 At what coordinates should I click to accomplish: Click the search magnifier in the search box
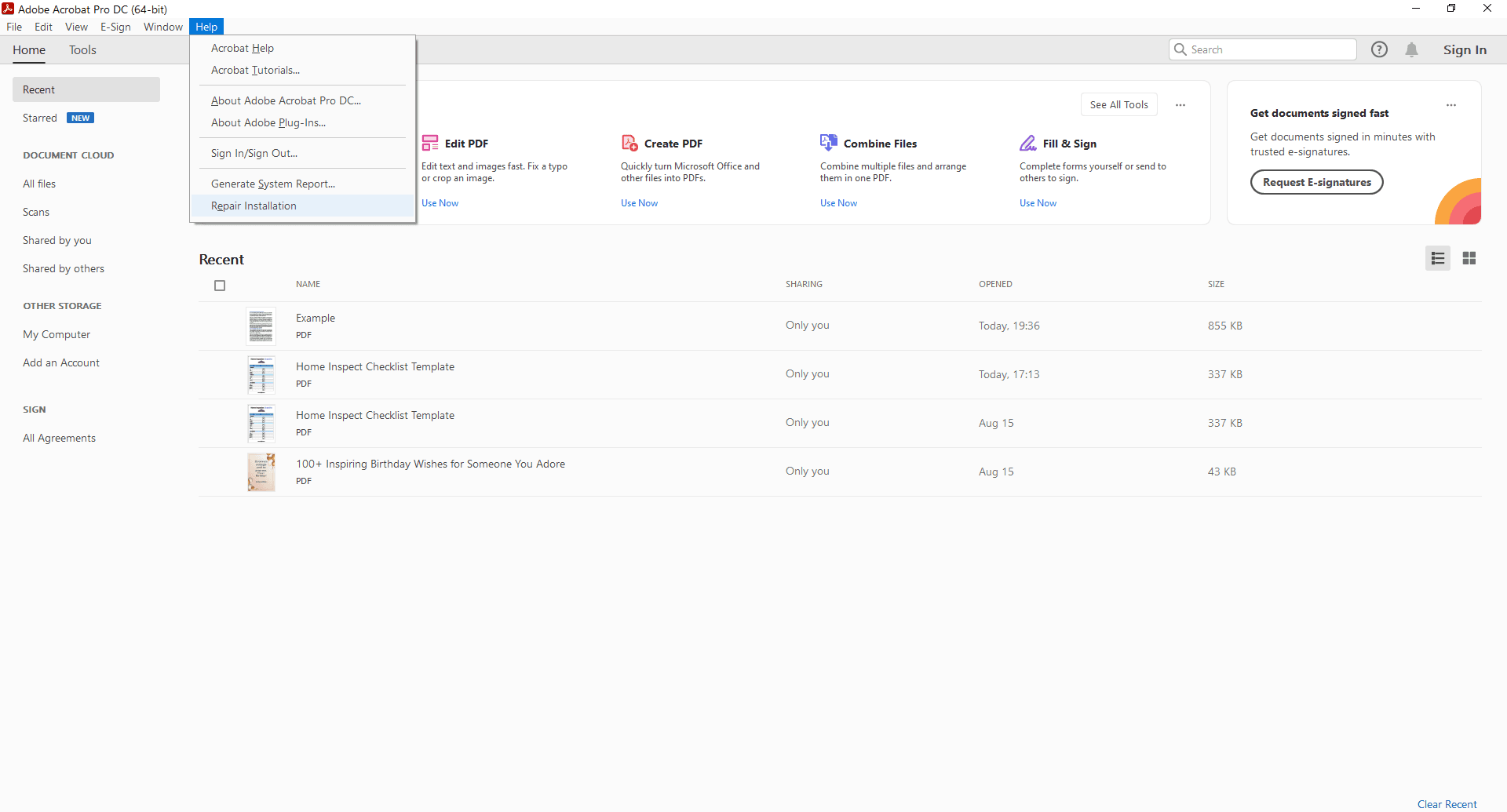point(1181,49)
